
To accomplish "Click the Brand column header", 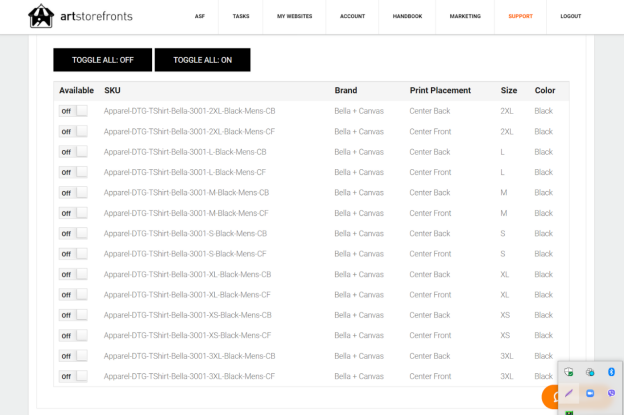I will (x=345, y=90).
